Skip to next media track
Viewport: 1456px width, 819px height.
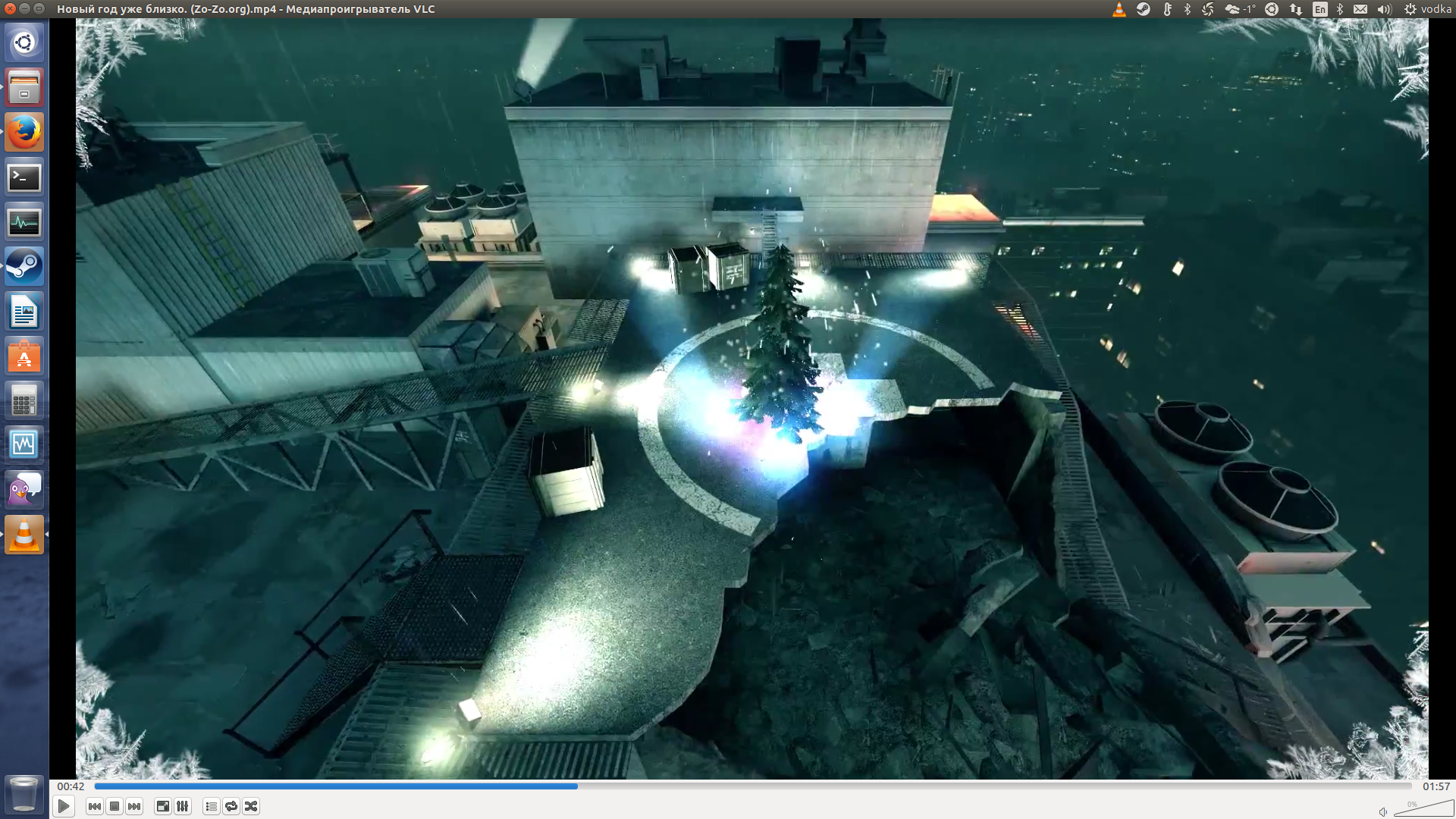coord(134,806)
